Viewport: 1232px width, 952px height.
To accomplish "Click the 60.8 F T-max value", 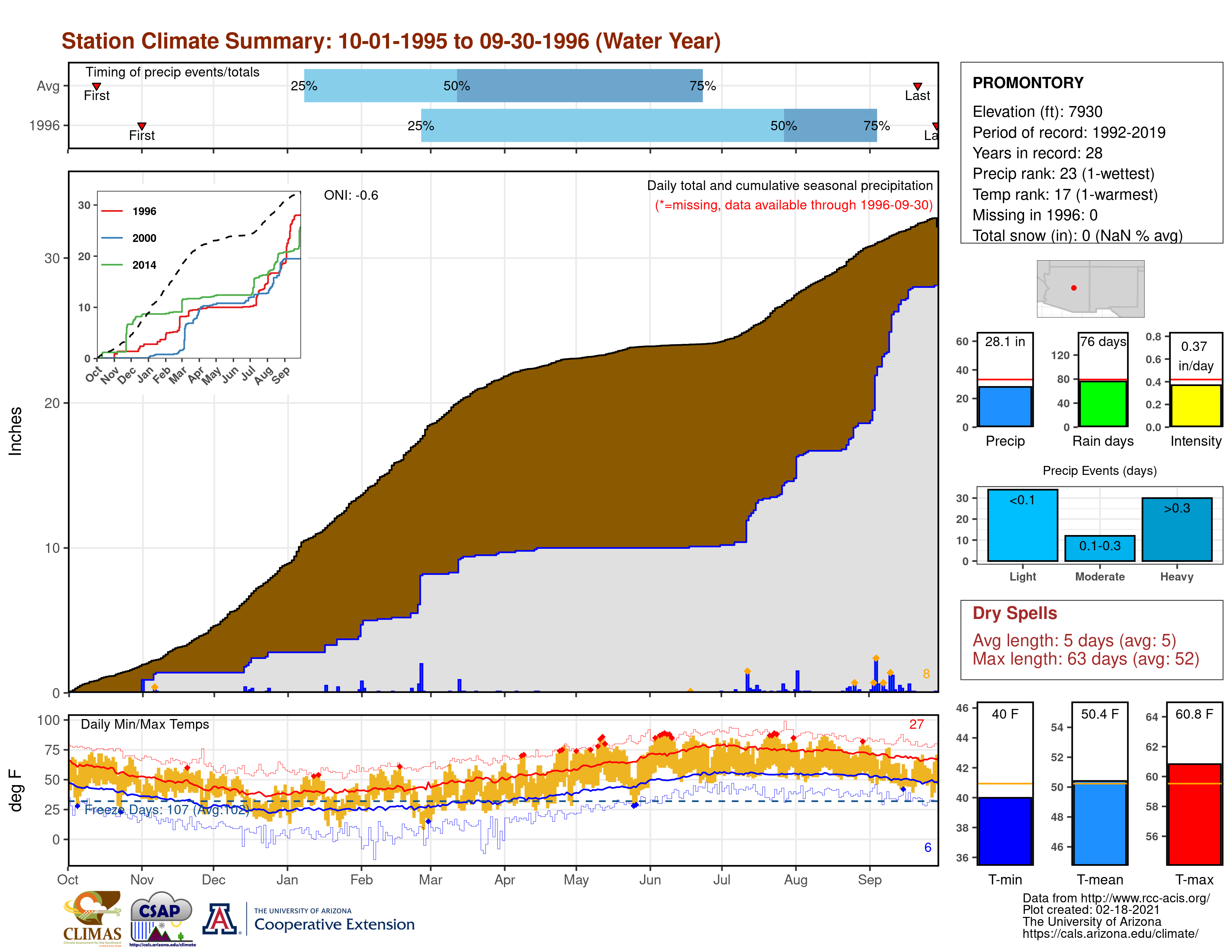I will click(1194, 714).
